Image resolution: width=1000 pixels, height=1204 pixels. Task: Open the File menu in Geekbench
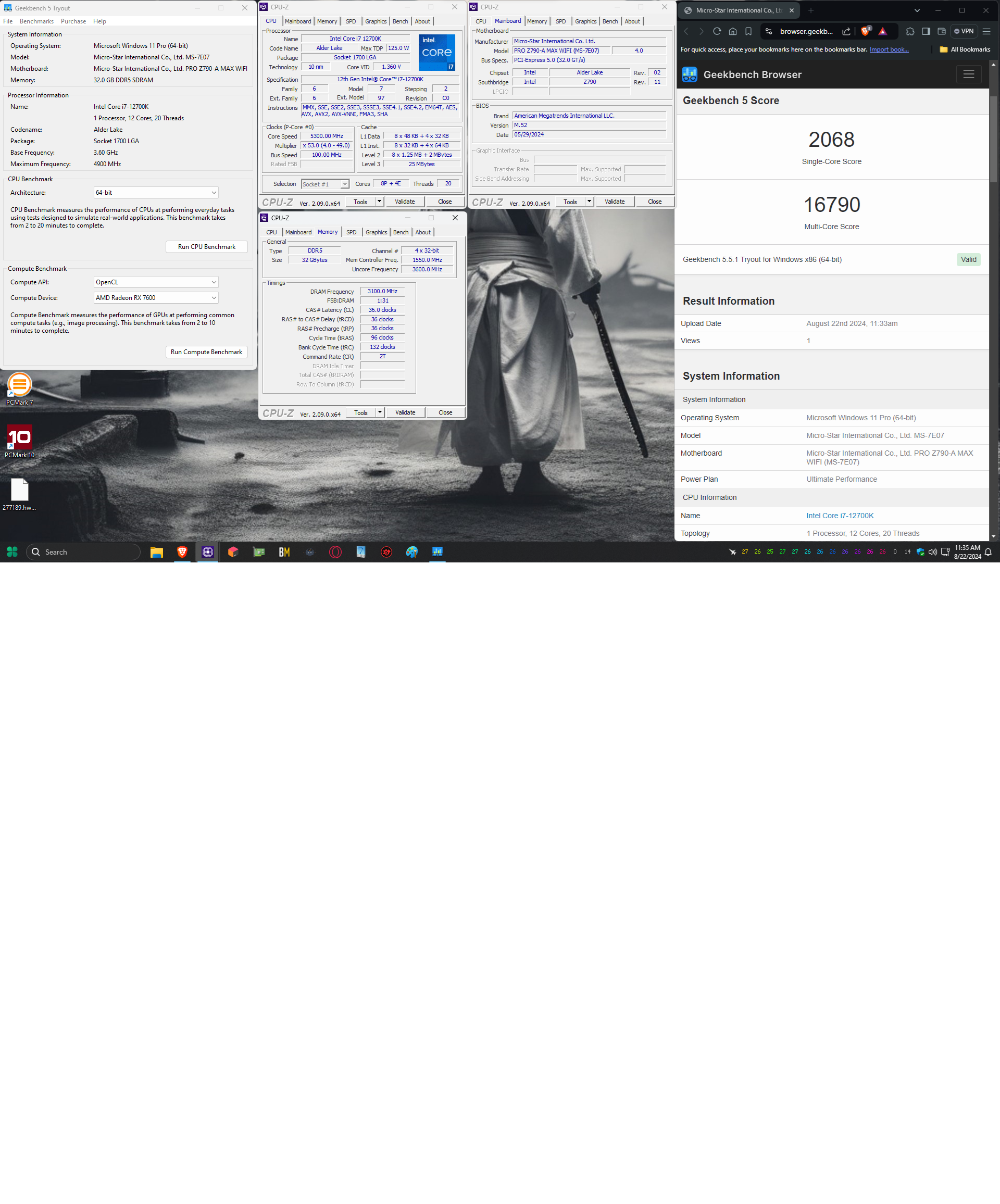coord(8,21)
